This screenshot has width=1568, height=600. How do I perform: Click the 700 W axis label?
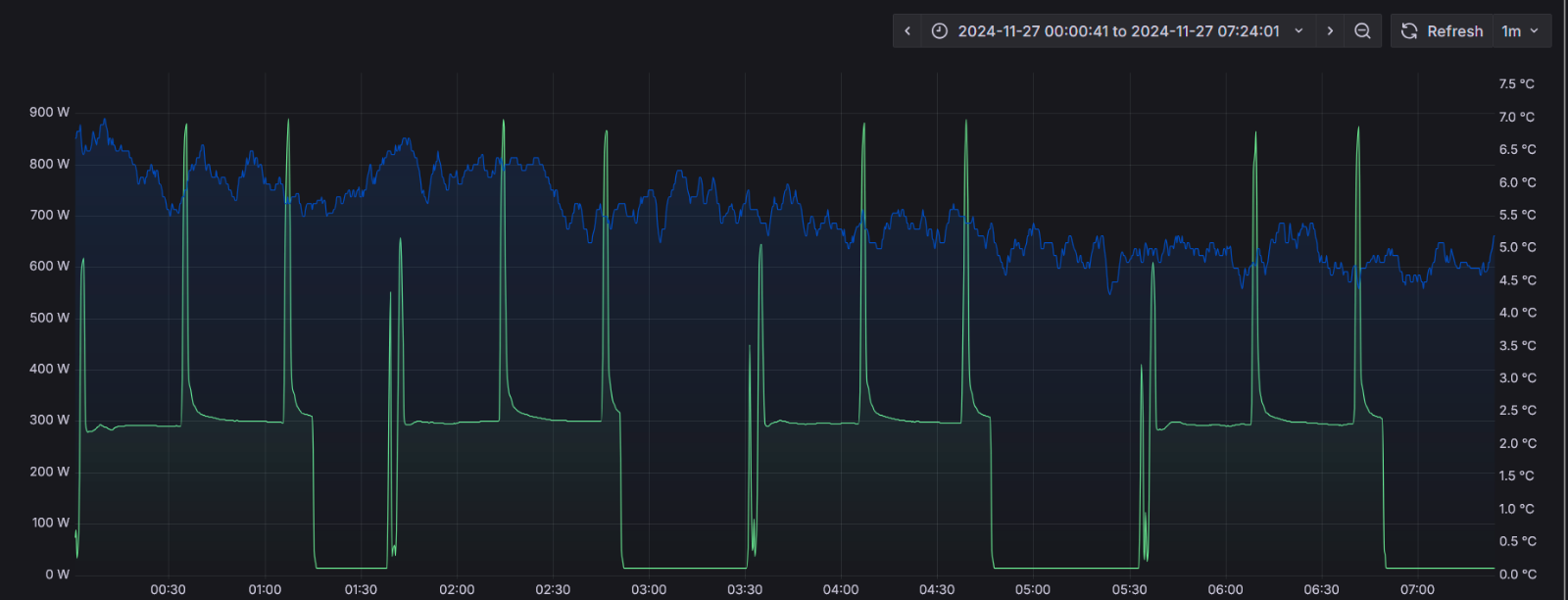(x=49, y=215)
